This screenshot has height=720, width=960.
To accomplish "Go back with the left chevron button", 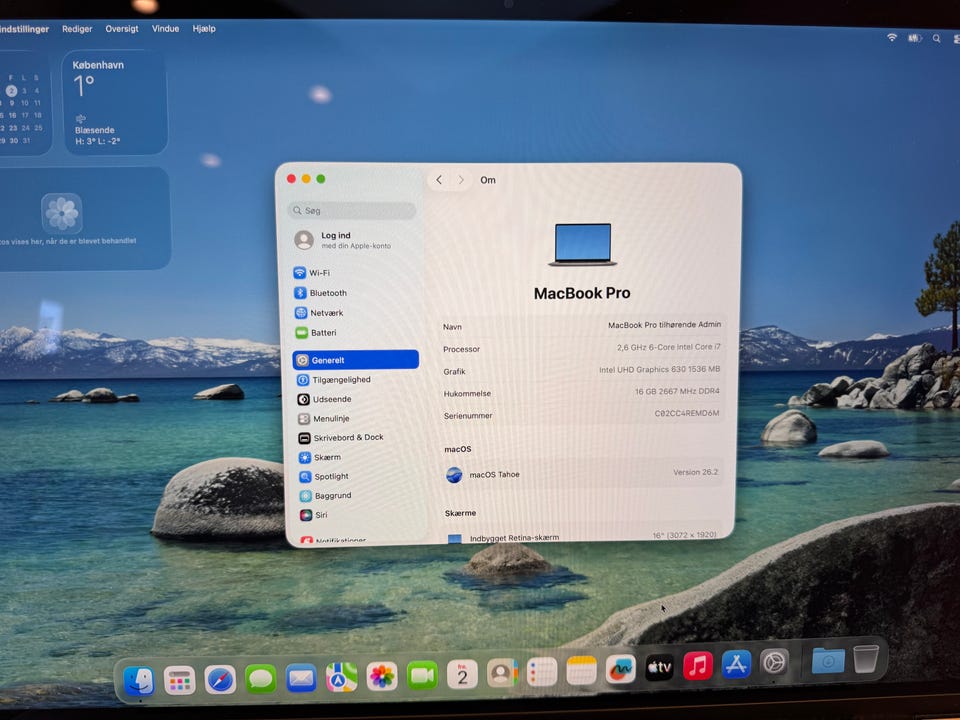I will pos(439,180).
